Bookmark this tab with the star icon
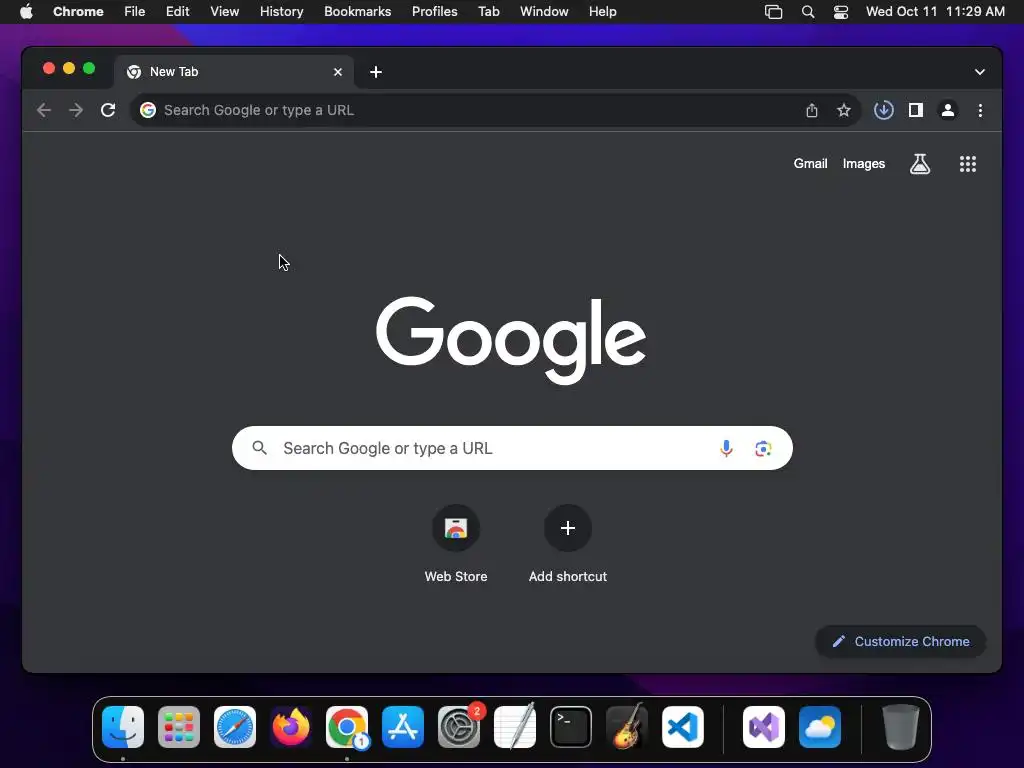This screenshot has width=1024, height=768. [844, 110]
